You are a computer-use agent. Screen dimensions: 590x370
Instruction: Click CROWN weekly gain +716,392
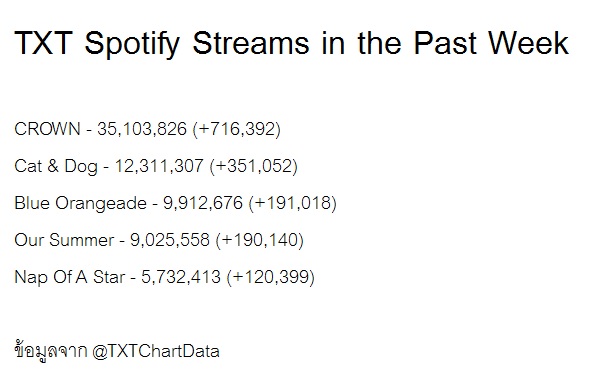(237, 129)
